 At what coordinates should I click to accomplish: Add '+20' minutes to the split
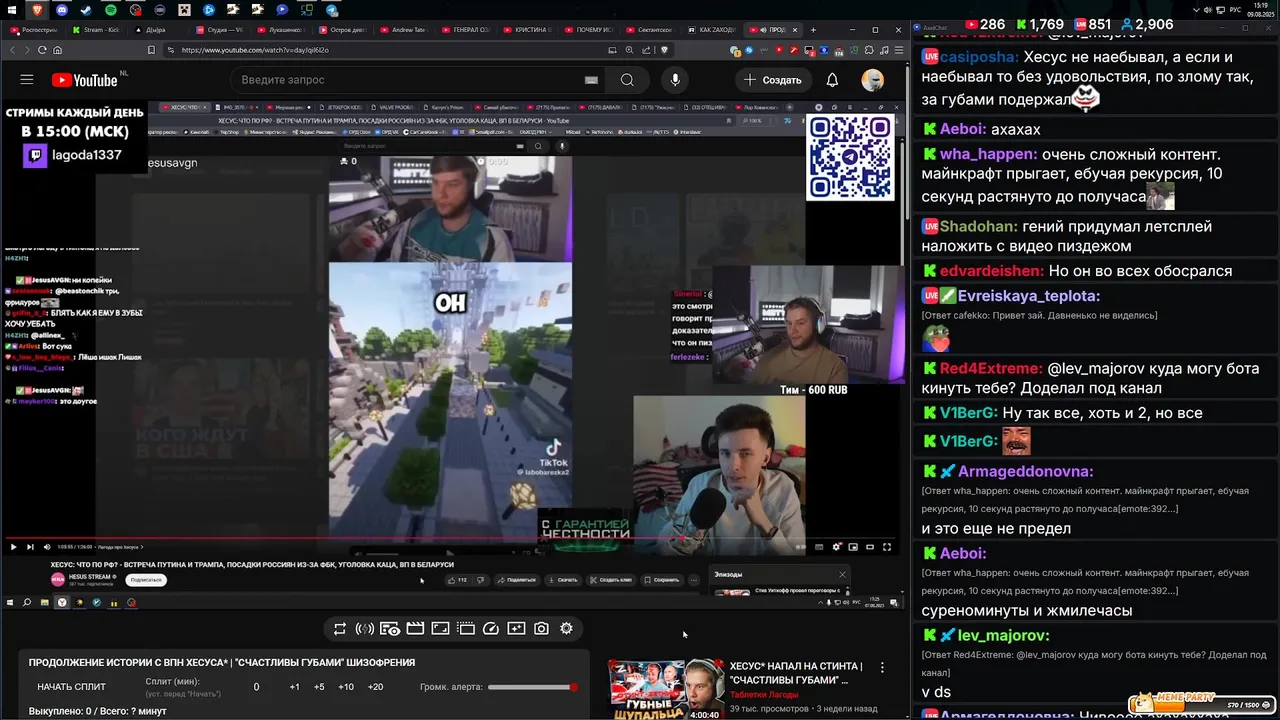coord(375,687)
